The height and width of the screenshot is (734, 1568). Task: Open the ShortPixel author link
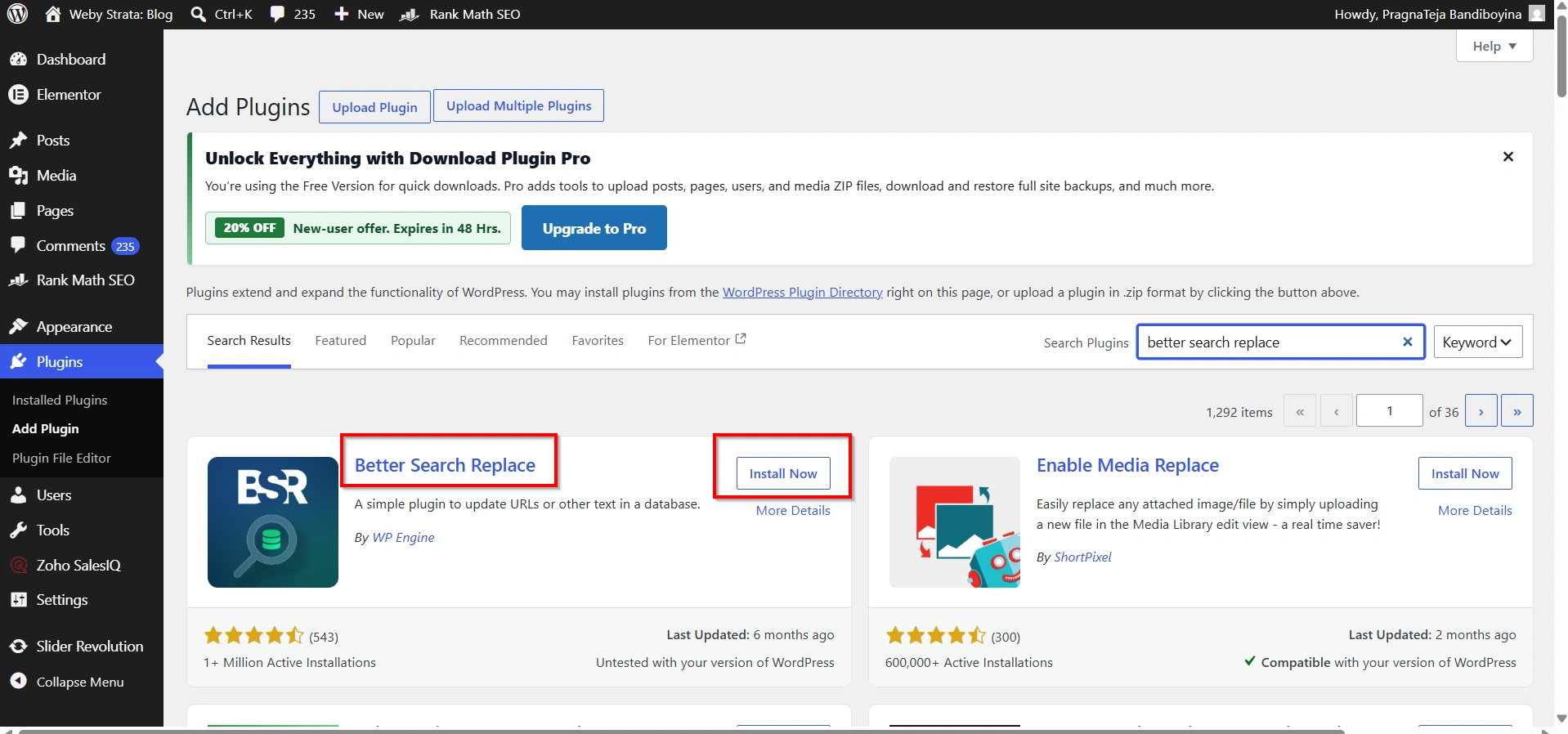click(1083, 557)
